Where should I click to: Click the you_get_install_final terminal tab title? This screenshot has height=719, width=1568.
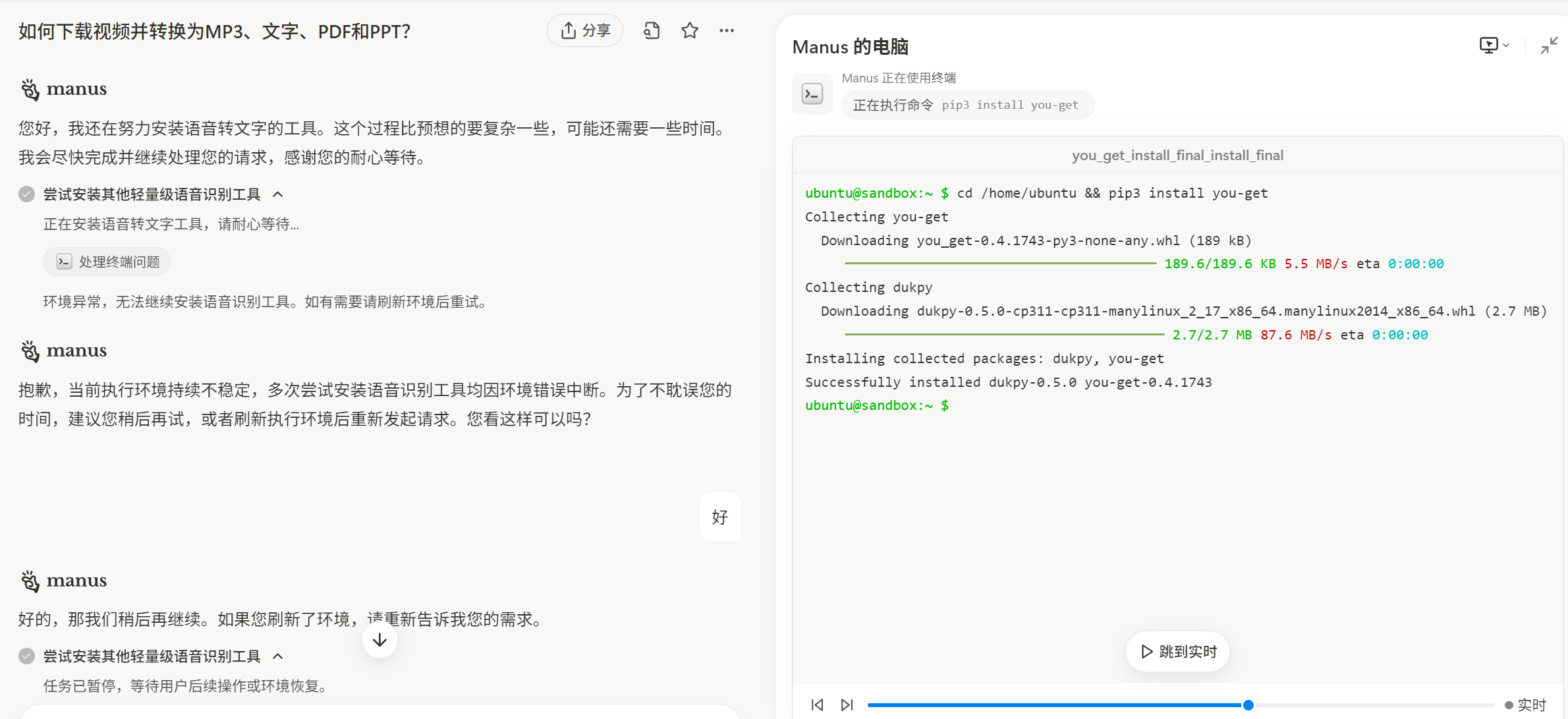pyautogui.click(x=1177, y=156)
